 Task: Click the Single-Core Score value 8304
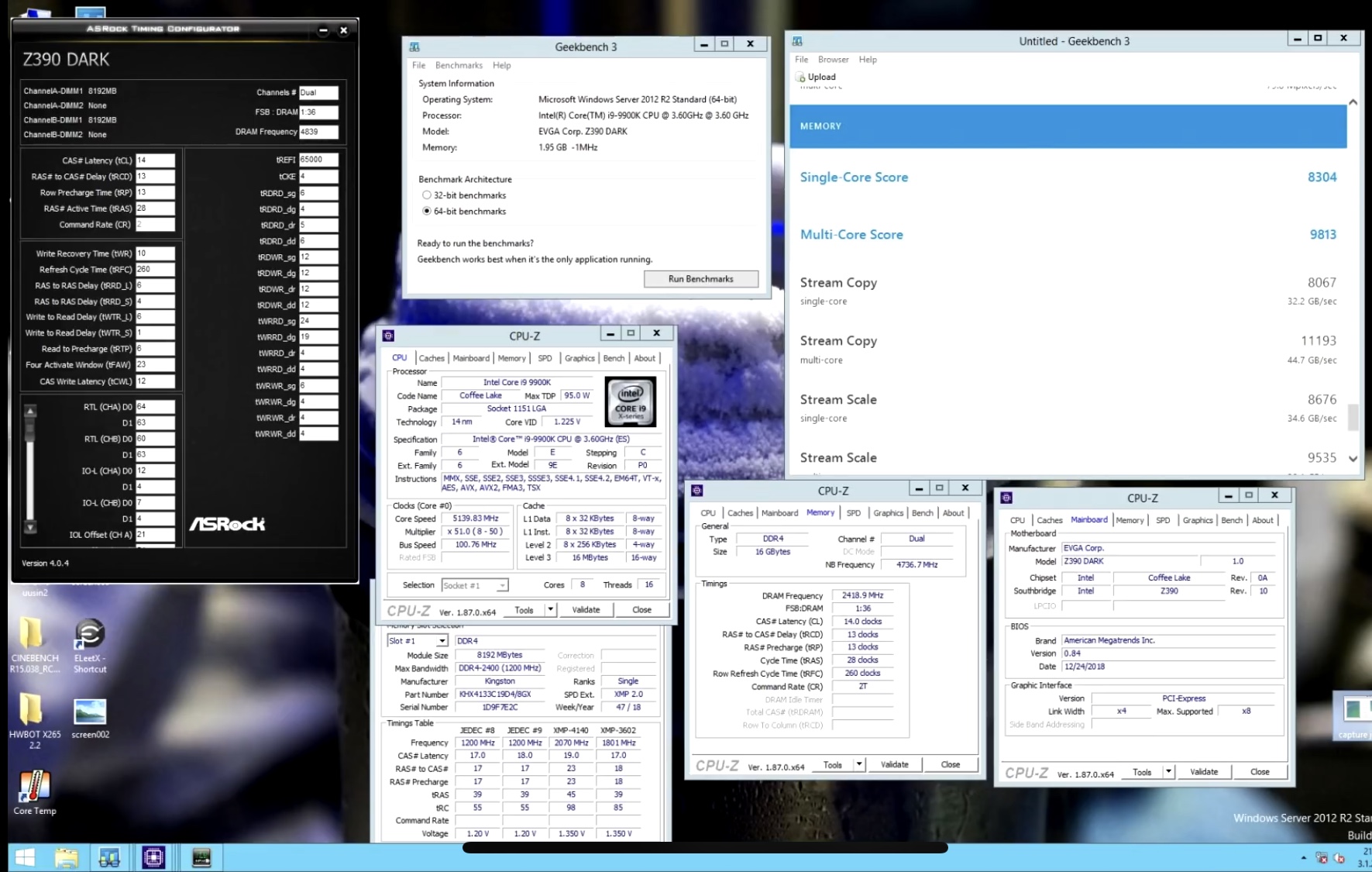[x=1322, y=177]
